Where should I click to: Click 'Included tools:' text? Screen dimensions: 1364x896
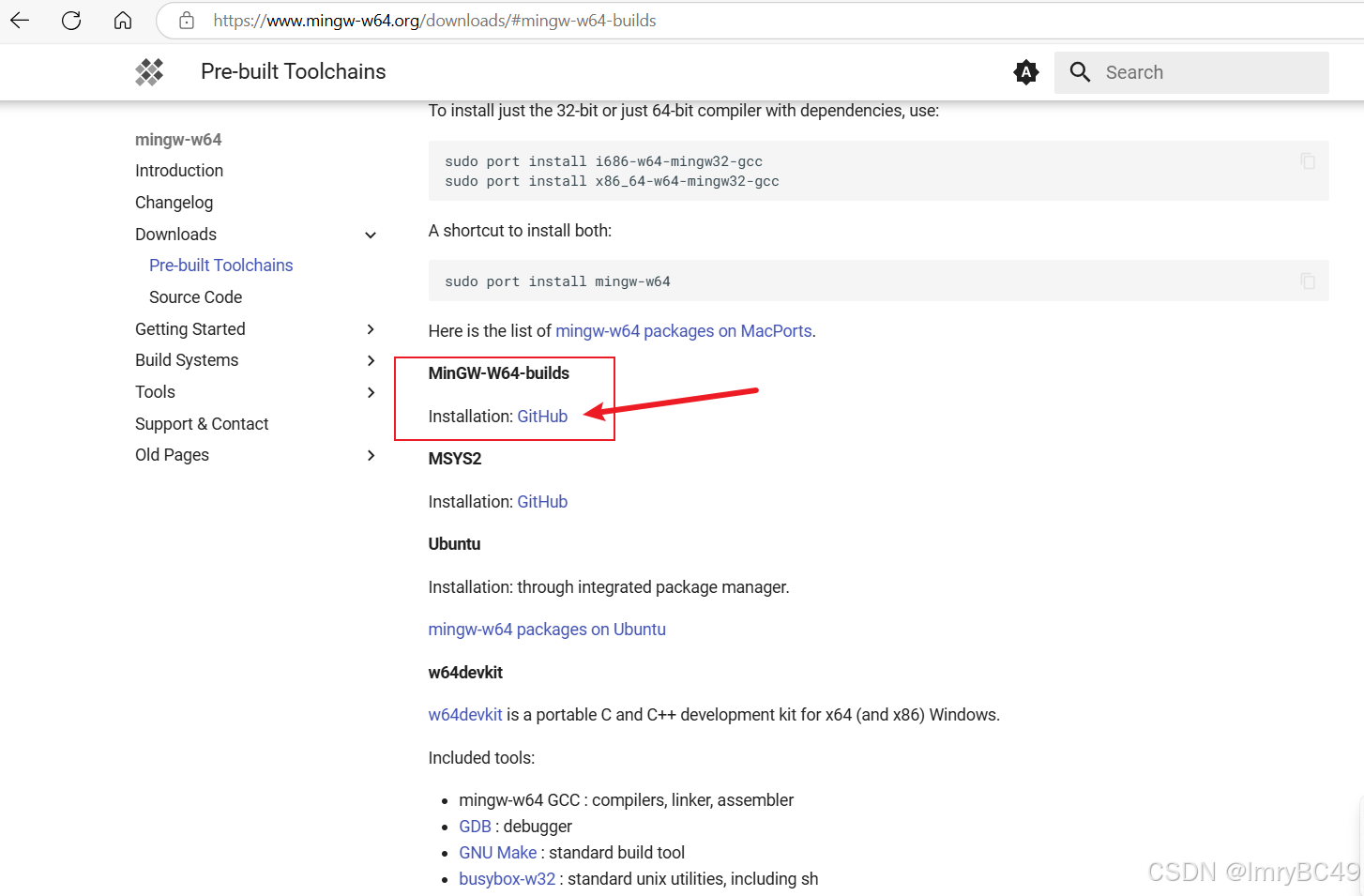pyautogui.click(x=481, y=758)
